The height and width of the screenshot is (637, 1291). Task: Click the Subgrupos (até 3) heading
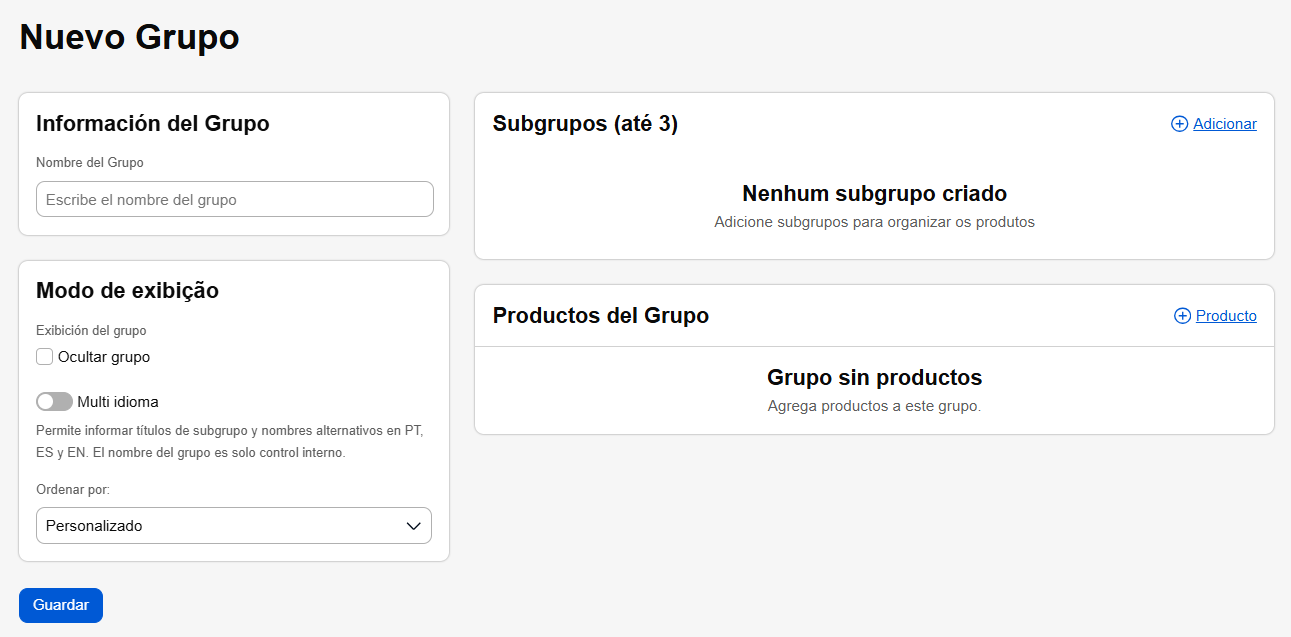585,124
